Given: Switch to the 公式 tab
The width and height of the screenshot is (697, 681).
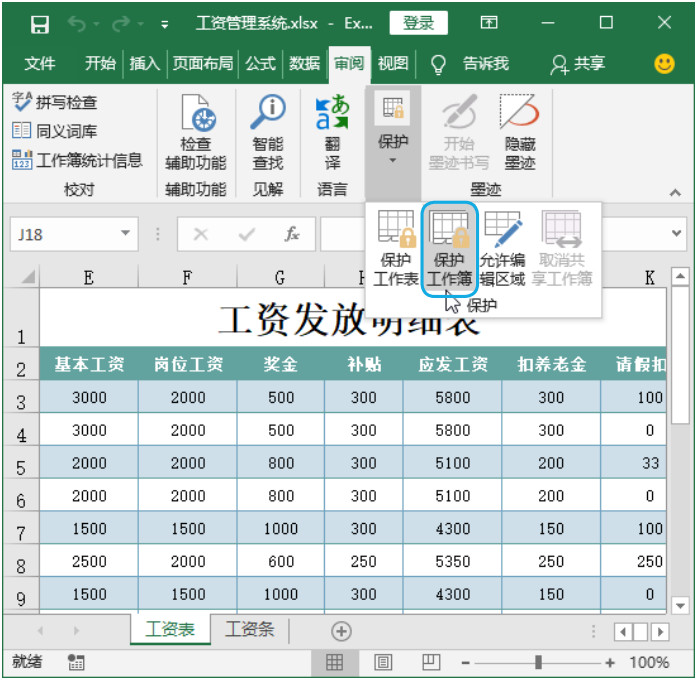Looking at the screenshot, I should click(260, 64).
